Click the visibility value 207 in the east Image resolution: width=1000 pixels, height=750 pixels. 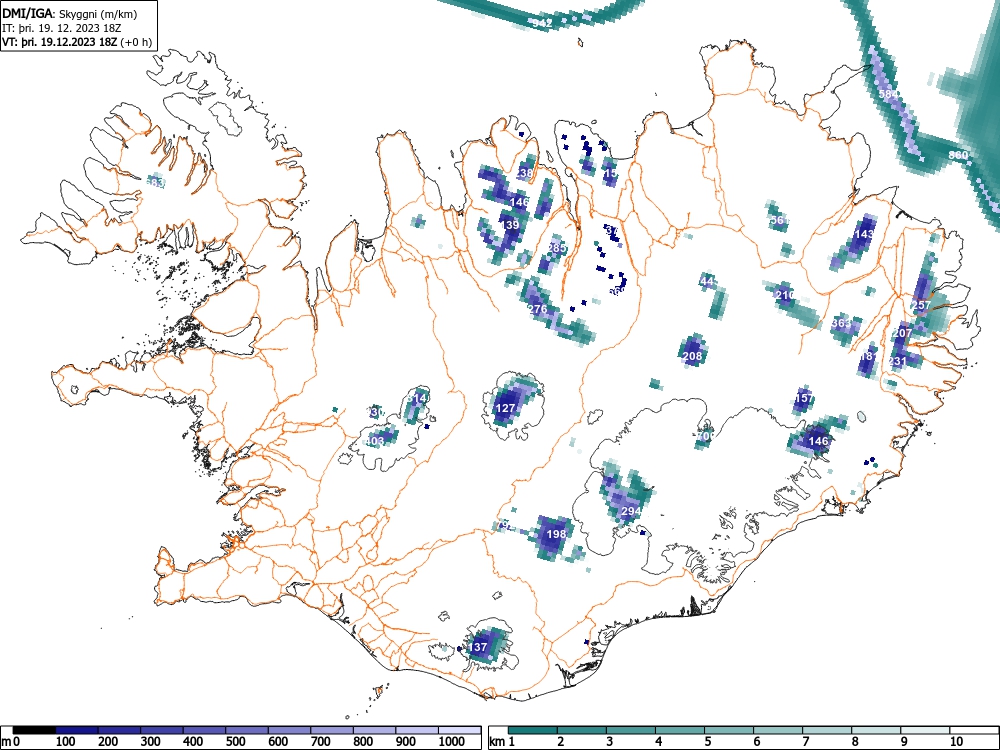click(x=902, y=332)
